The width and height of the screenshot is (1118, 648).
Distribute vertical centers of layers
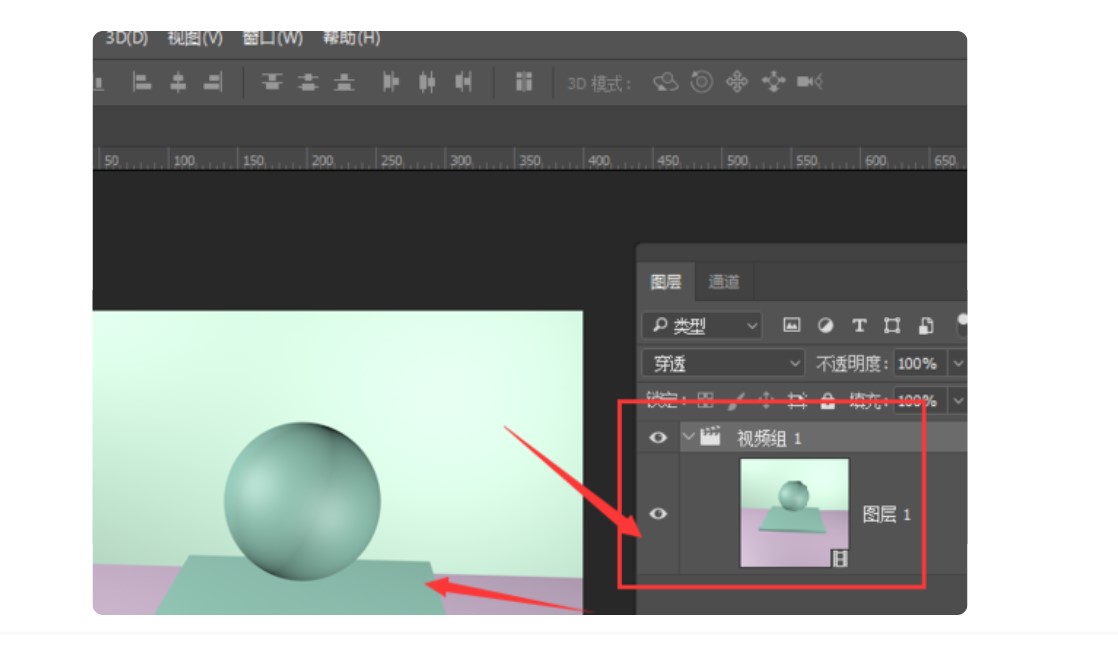click(x=308, y=83)
